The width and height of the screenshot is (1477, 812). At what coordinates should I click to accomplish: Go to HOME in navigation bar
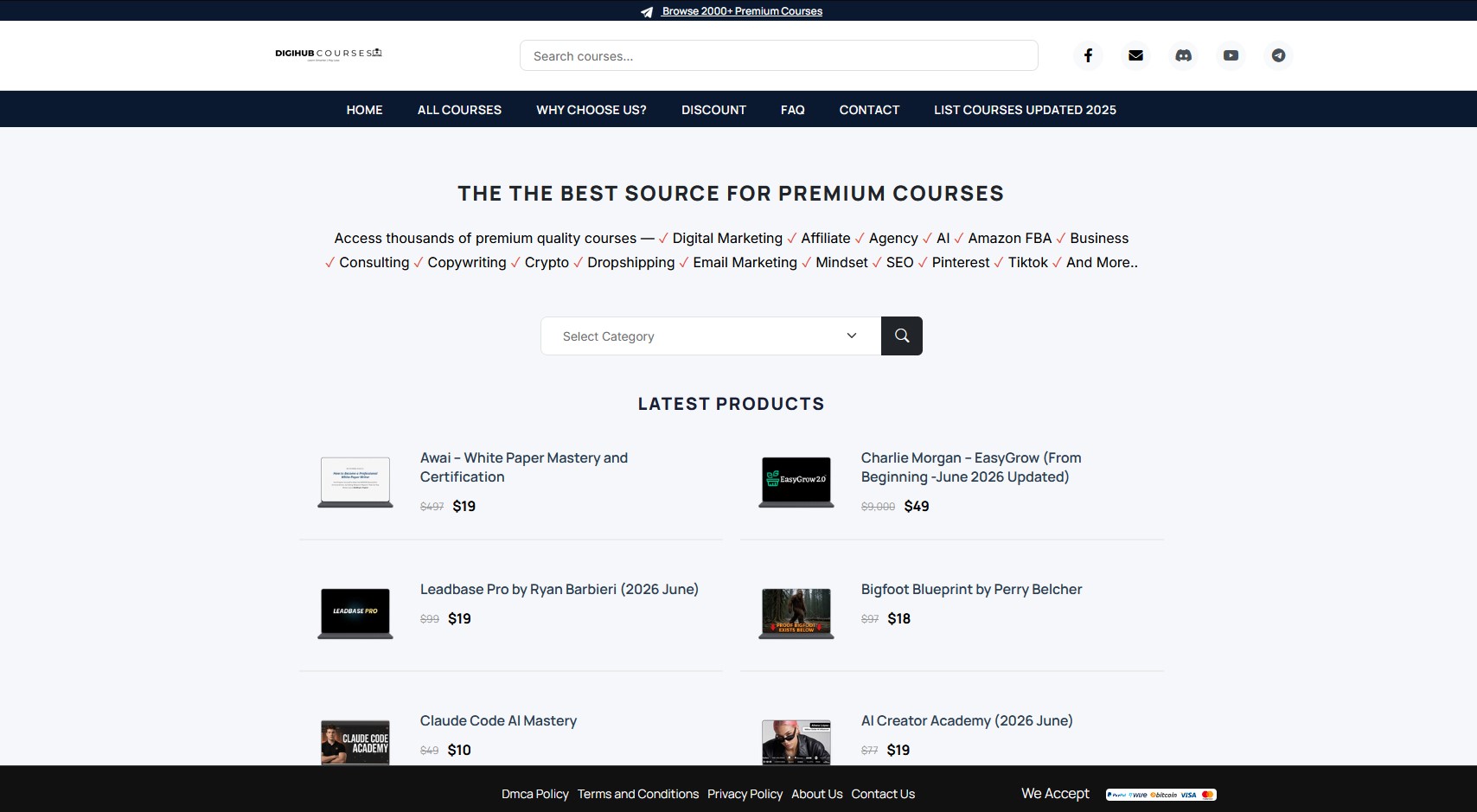tap(364, 110)
